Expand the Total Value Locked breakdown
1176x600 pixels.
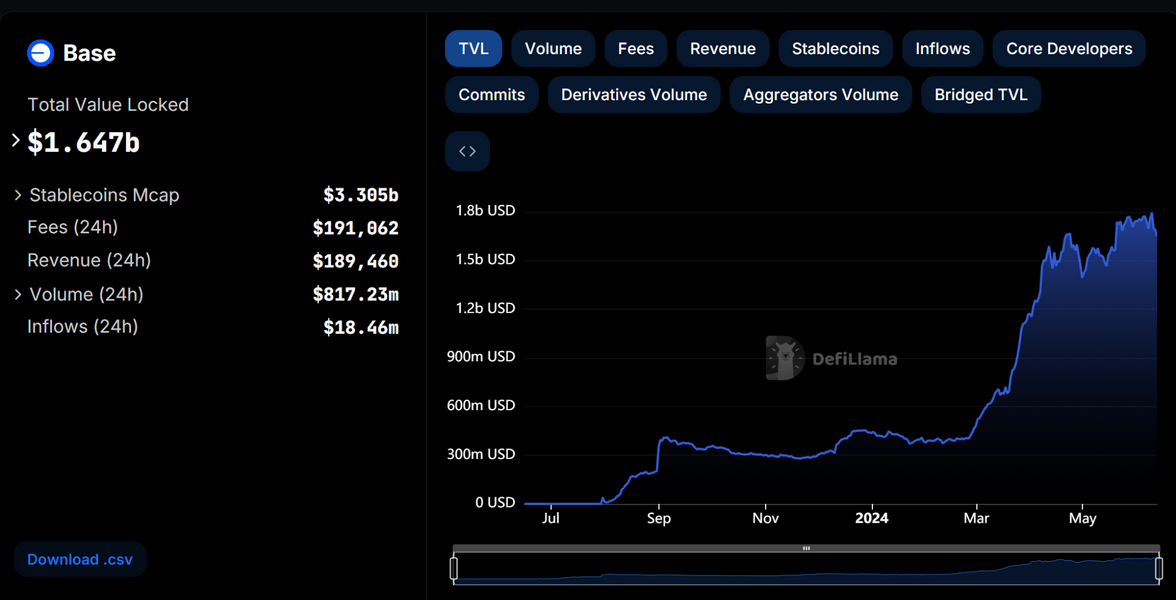click(16, 141)
